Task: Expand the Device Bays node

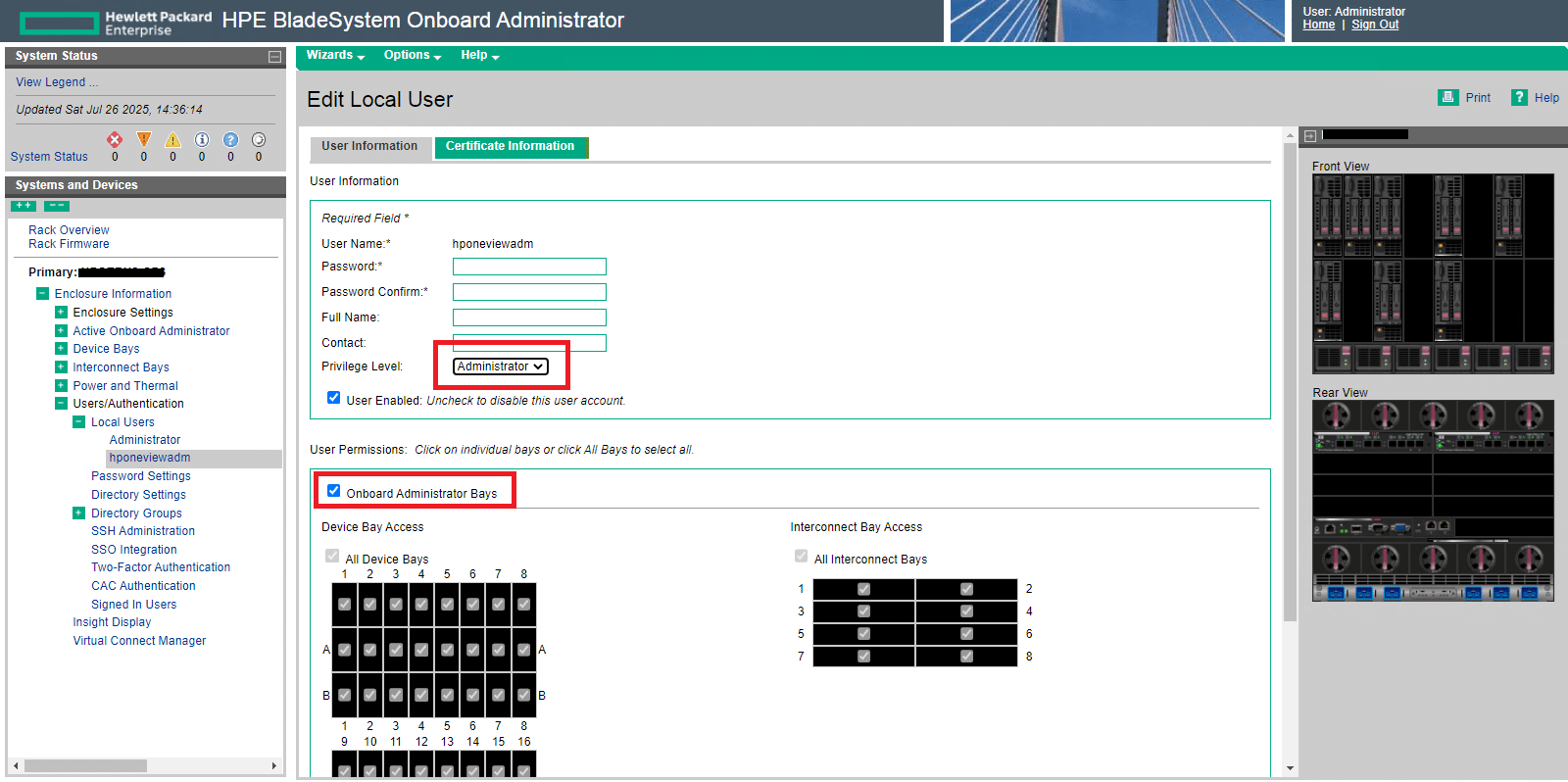Action: (x=61, y=348)
